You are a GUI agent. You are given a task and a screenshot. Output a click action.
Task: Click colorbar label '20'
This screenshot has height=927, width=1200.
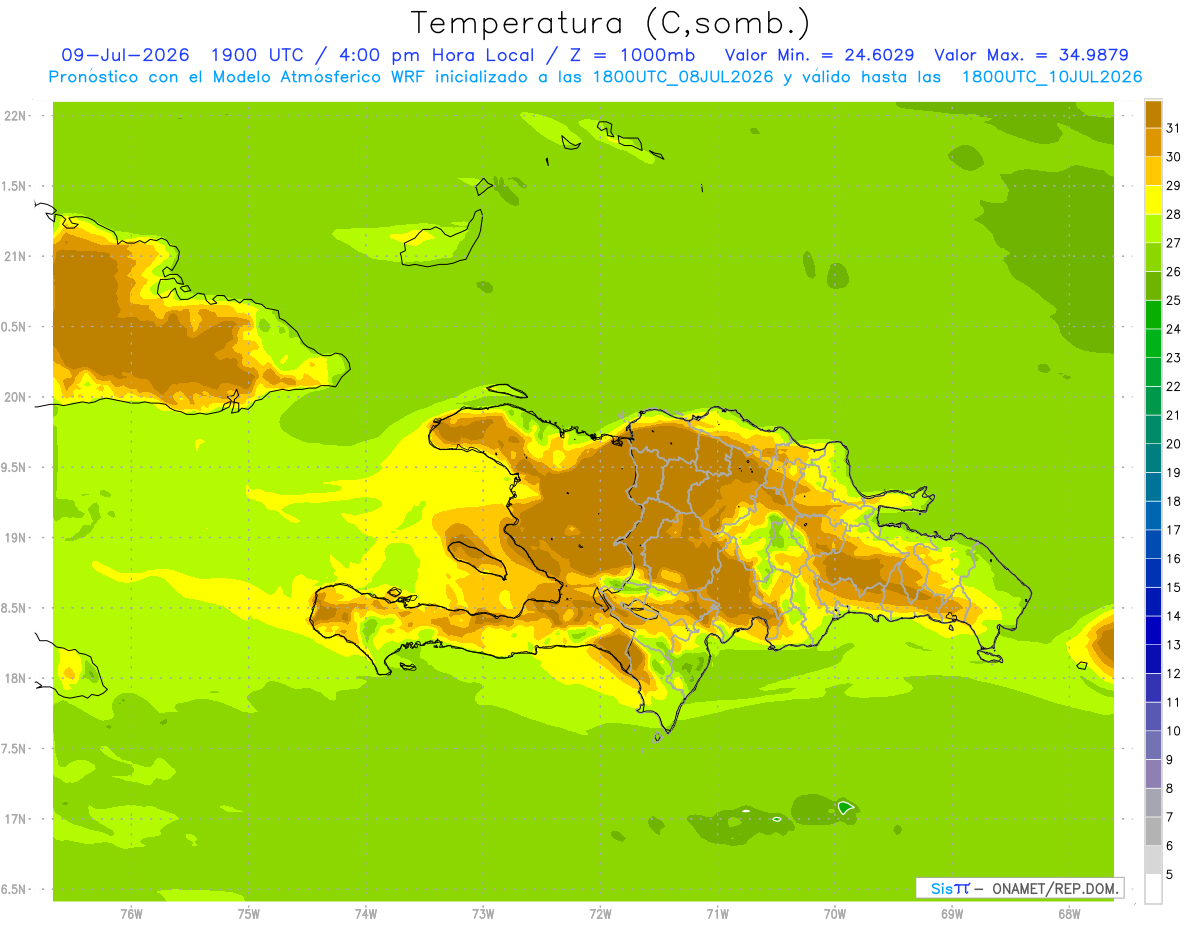pyautogui.click(x=1174, y=444)
